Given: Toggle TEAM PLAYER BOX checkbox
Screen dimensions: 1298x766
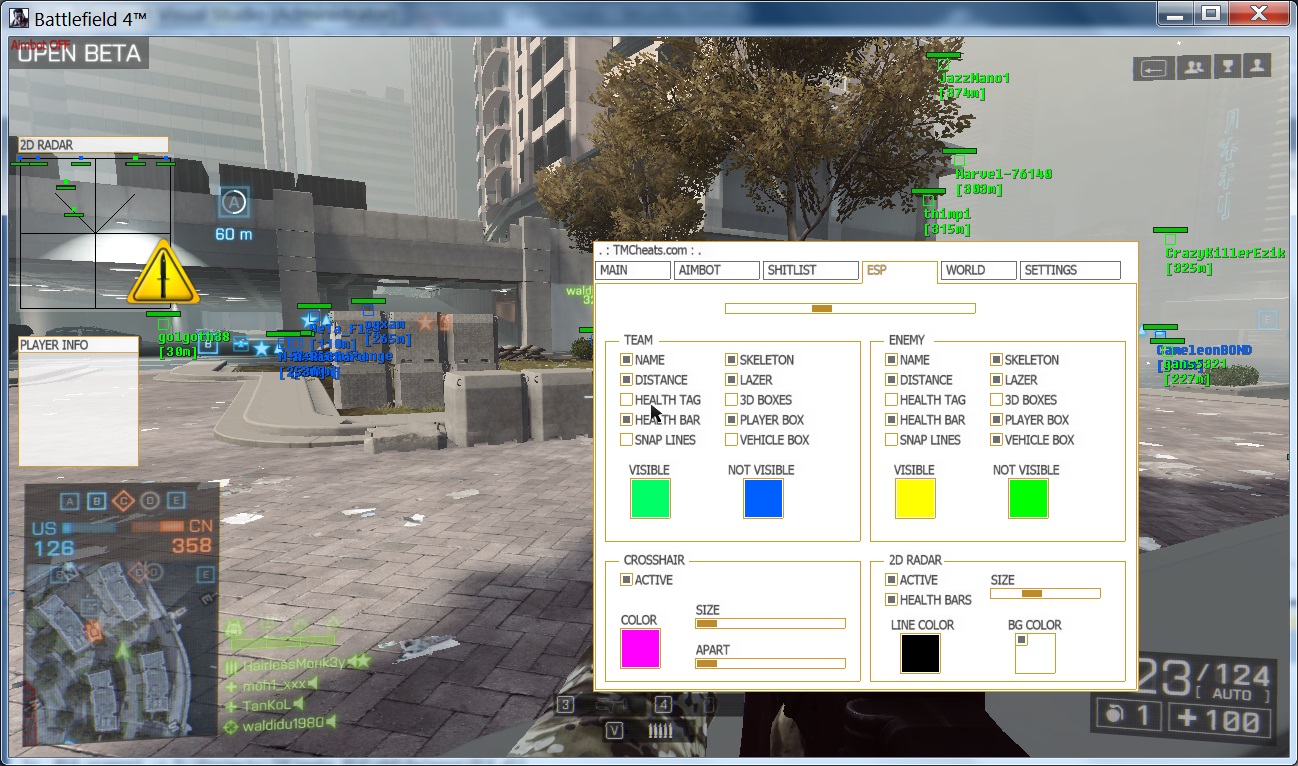Looking at the screenshot, I should coord(731,420).
